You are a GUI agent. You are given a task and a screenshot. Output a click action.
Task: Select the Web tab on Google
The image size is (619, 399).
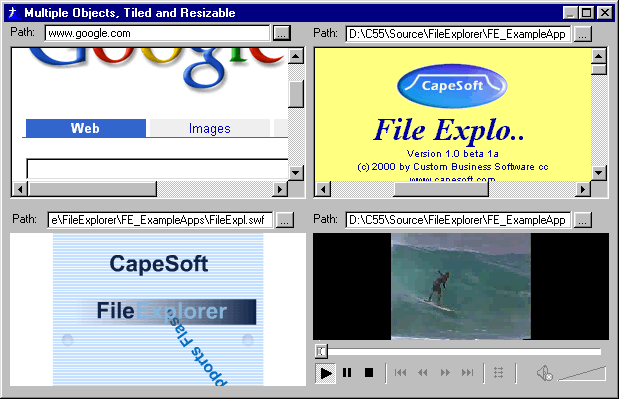point(86,128)
